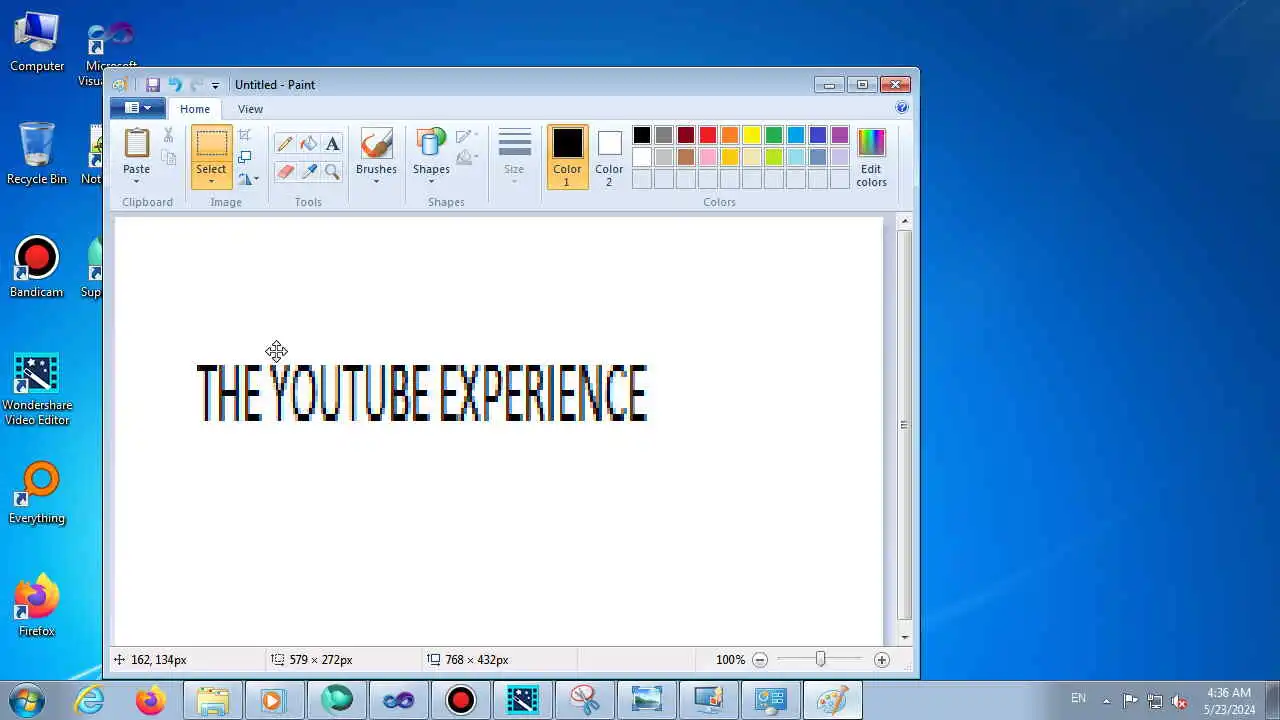Select the Pencil tool

coord(285,144)
